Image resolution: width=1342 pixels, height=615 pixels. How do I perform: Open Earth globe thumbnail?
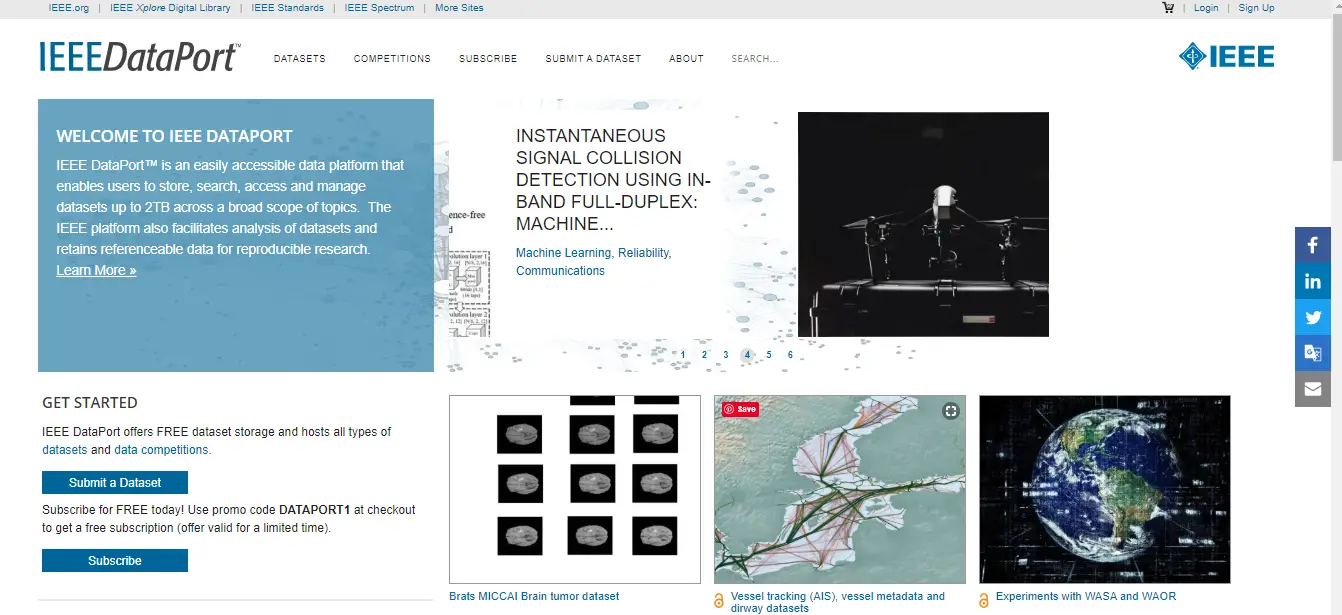tap(1105, 489)
